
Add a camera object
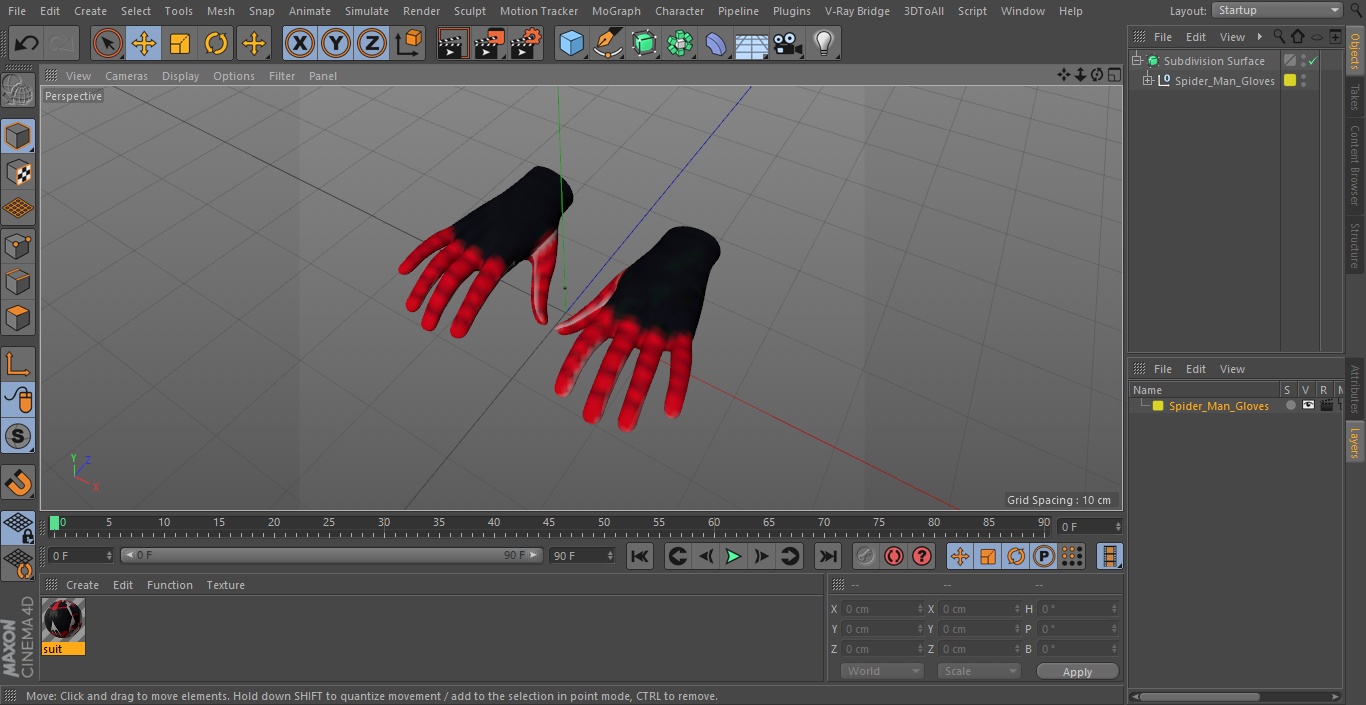788,43
